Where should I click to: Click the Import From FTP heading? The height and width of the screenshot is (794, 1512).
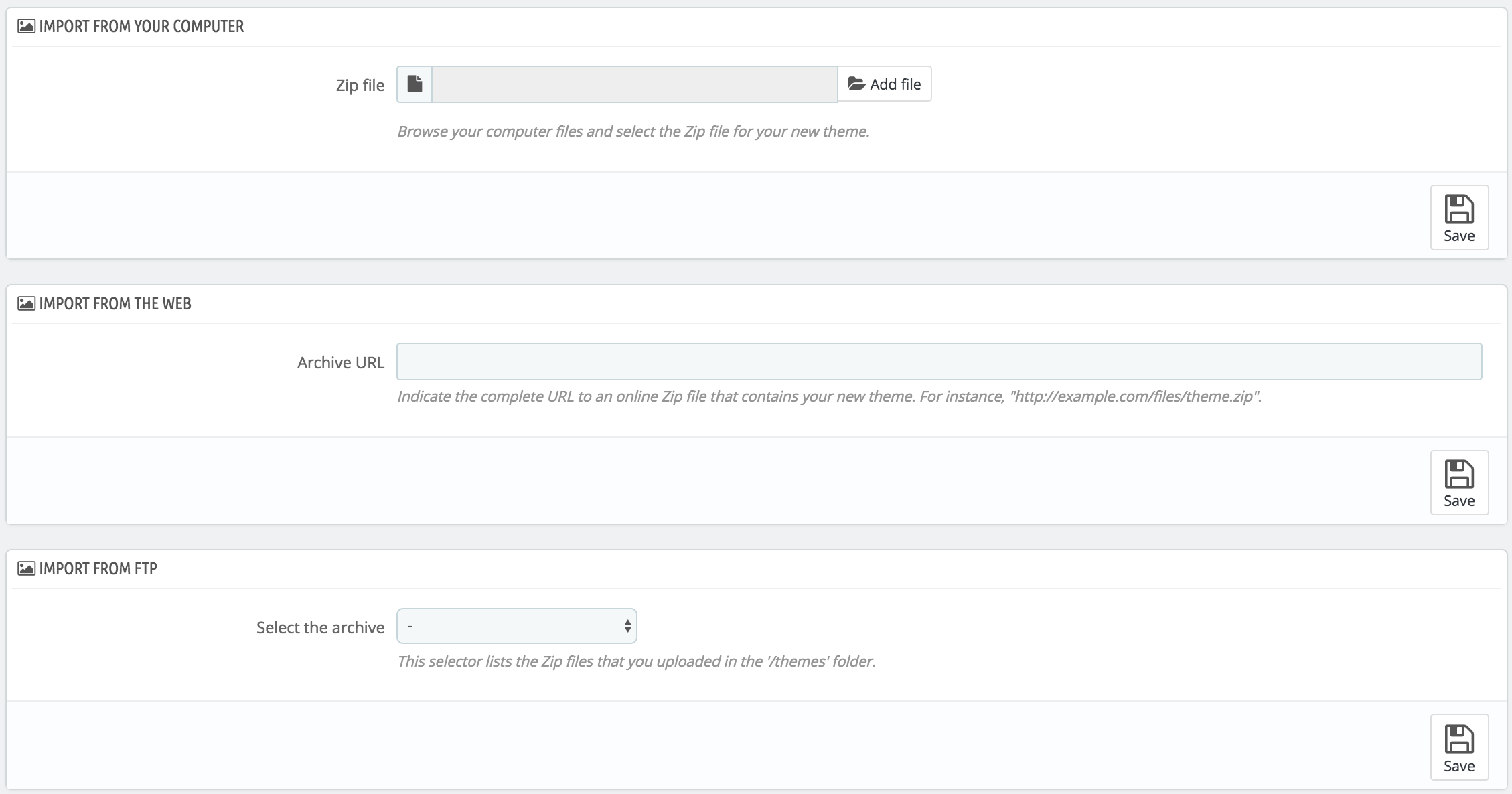(98, 568)
